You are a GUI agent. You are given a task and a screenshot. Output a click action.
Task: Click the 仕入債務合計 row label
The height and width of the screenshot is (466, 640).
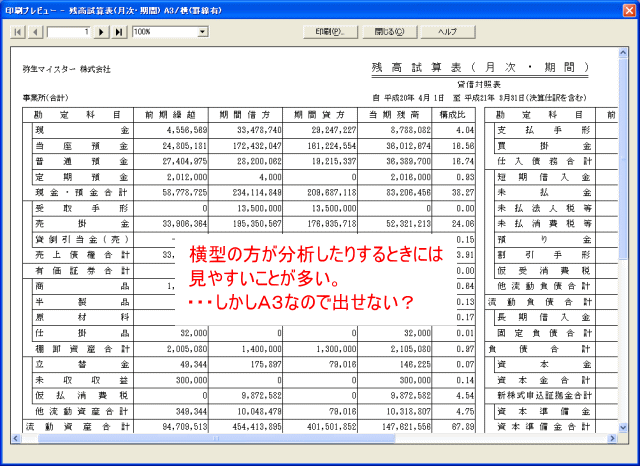(544, 162)
